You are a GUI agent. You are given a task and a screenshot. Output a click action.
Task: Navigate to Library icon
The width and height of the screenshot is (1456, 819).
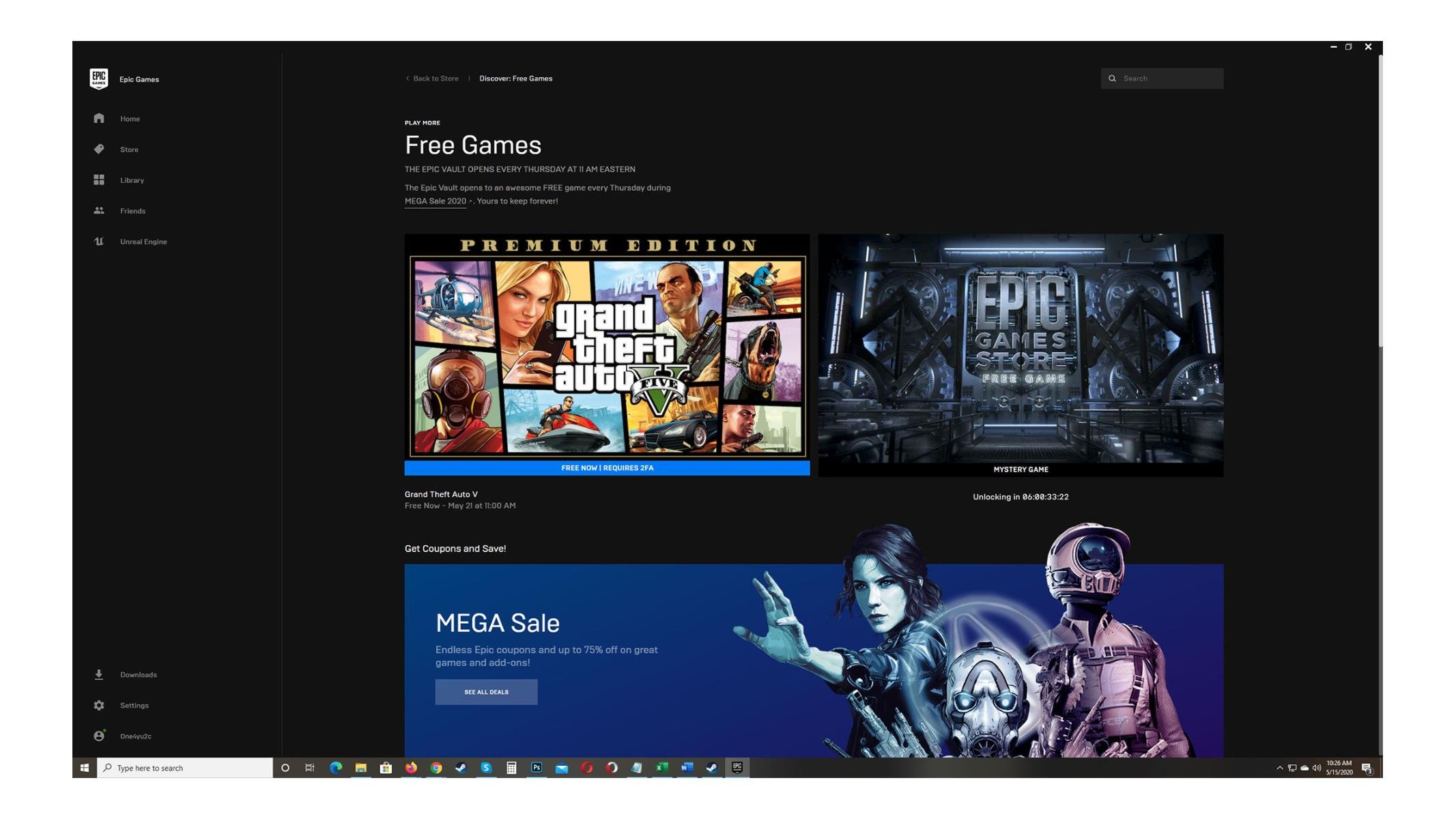99,180
